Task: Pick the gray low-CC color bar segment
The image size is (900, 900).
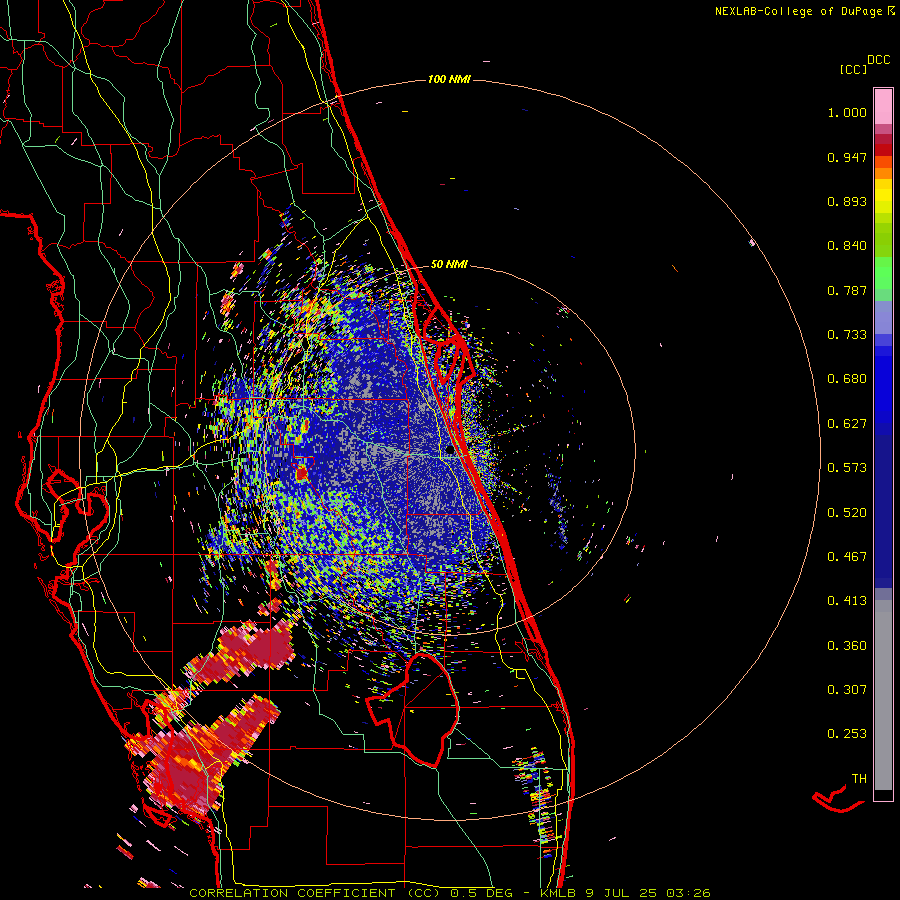Action: (x=883, y=695)
